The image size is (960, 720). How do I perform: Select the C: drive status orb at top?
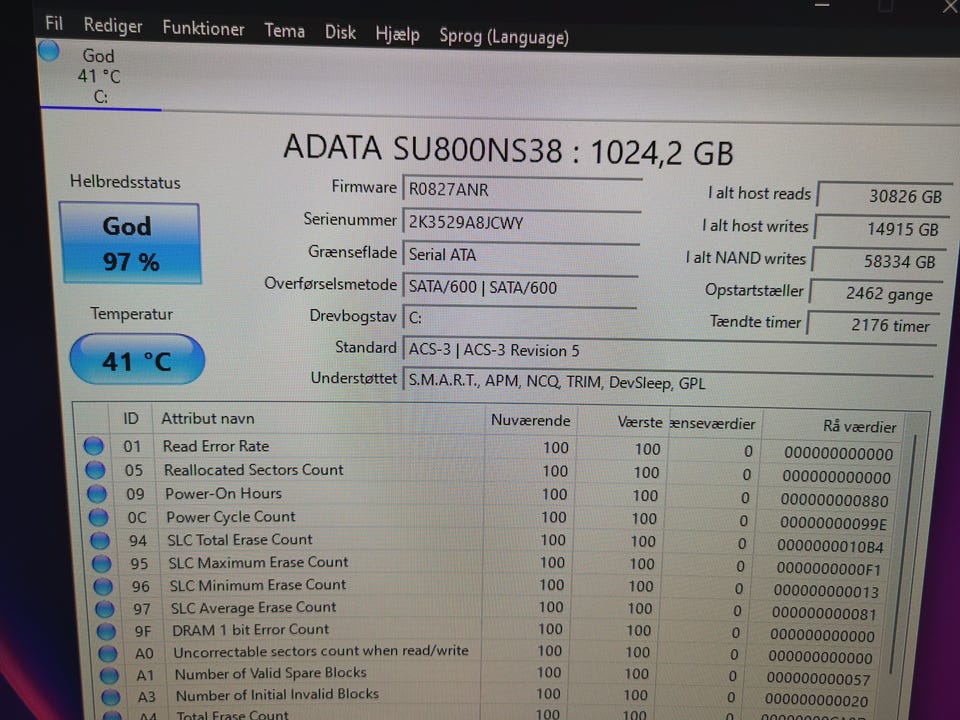point(48,51)
